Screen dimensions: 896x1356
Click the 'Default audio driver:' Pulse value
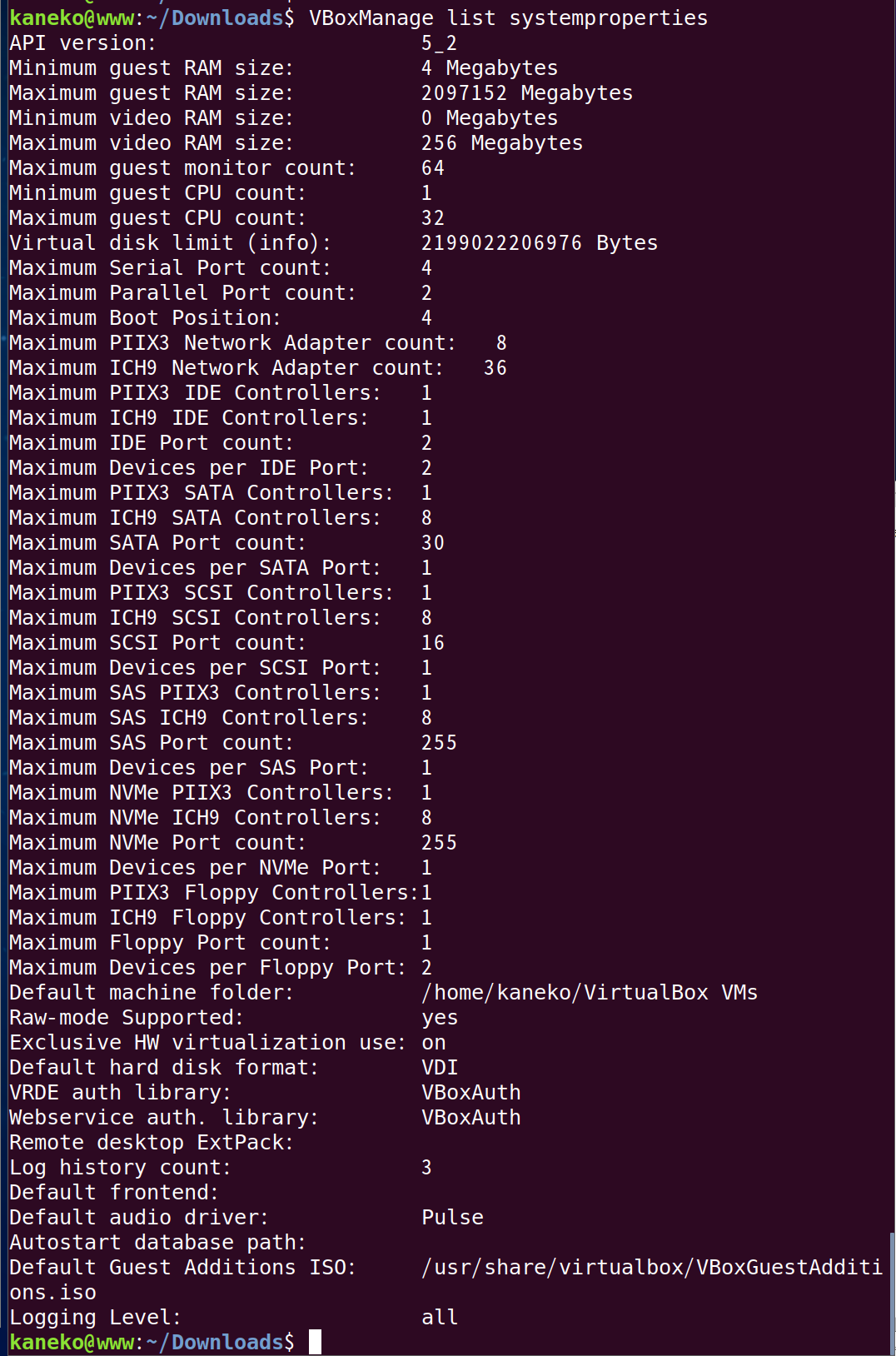click(452, 1217)
